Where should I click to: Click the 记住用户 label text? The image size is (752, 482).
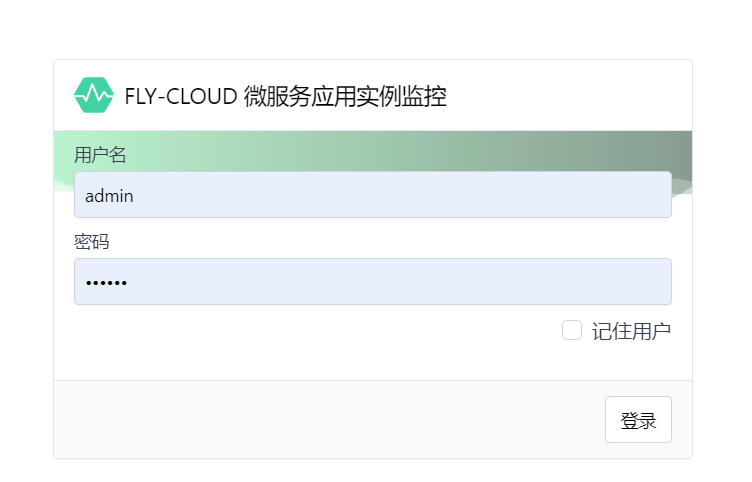click(x=631, y=331)
